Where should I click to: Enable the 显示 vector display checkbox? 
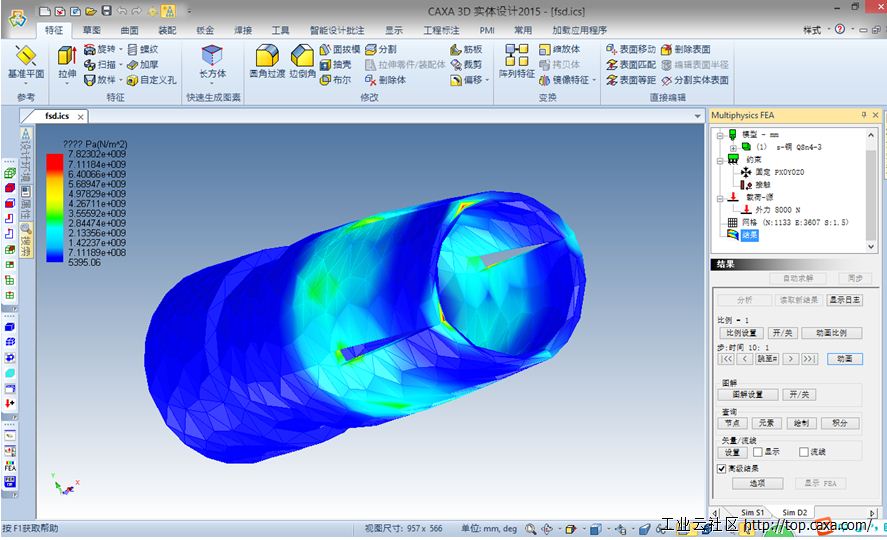tap(757, 452)
